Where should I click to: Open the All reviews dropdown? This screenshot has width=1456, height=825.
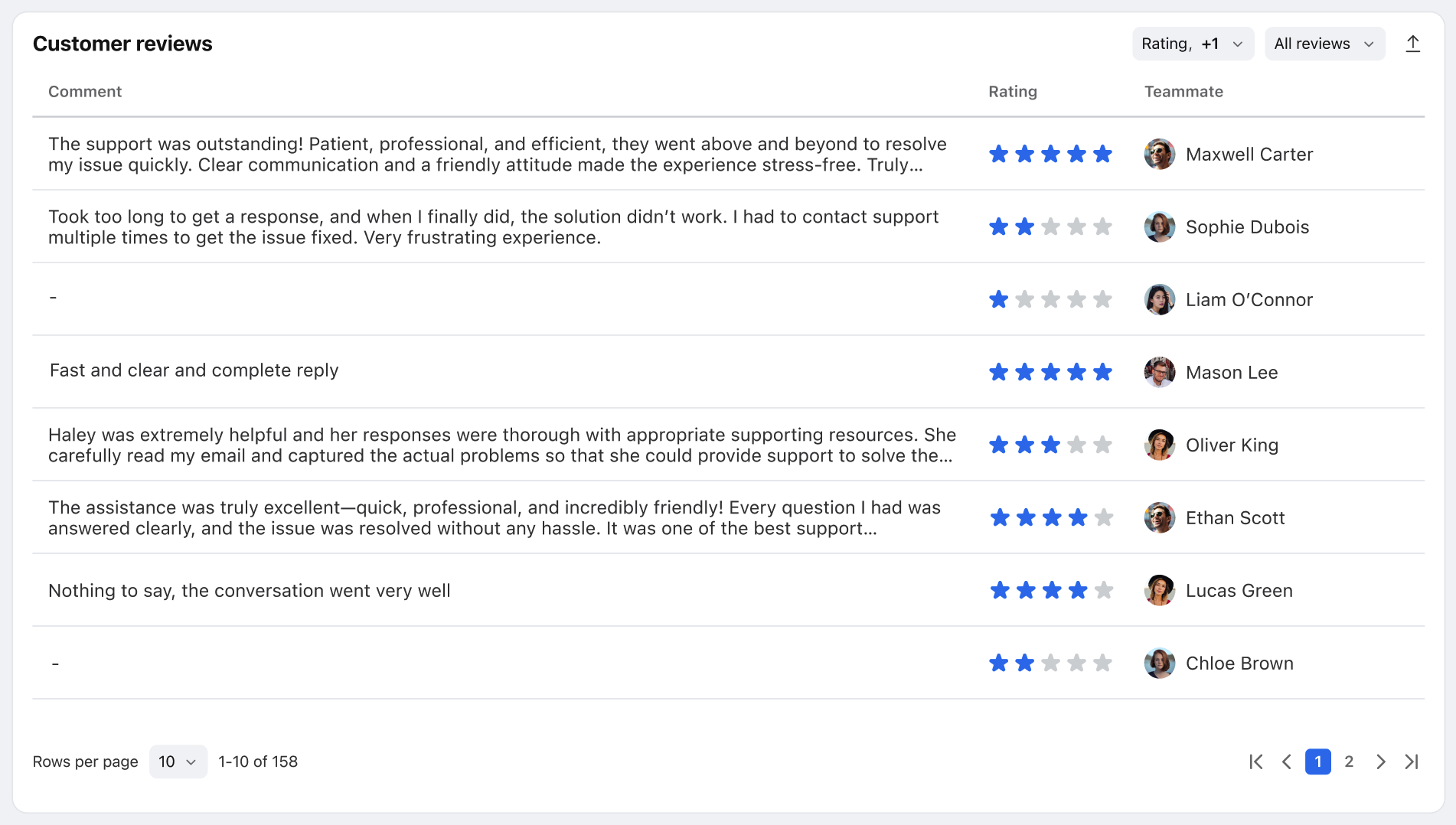click(1324, 44)
